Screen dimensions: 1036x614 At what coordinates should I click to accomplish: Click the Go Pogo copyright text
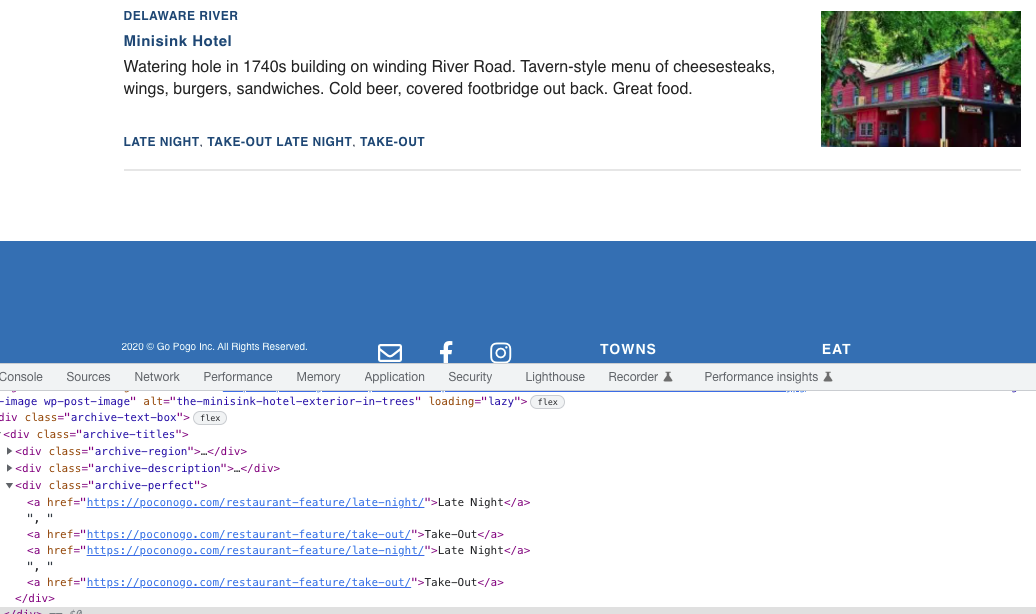point(214,346)
